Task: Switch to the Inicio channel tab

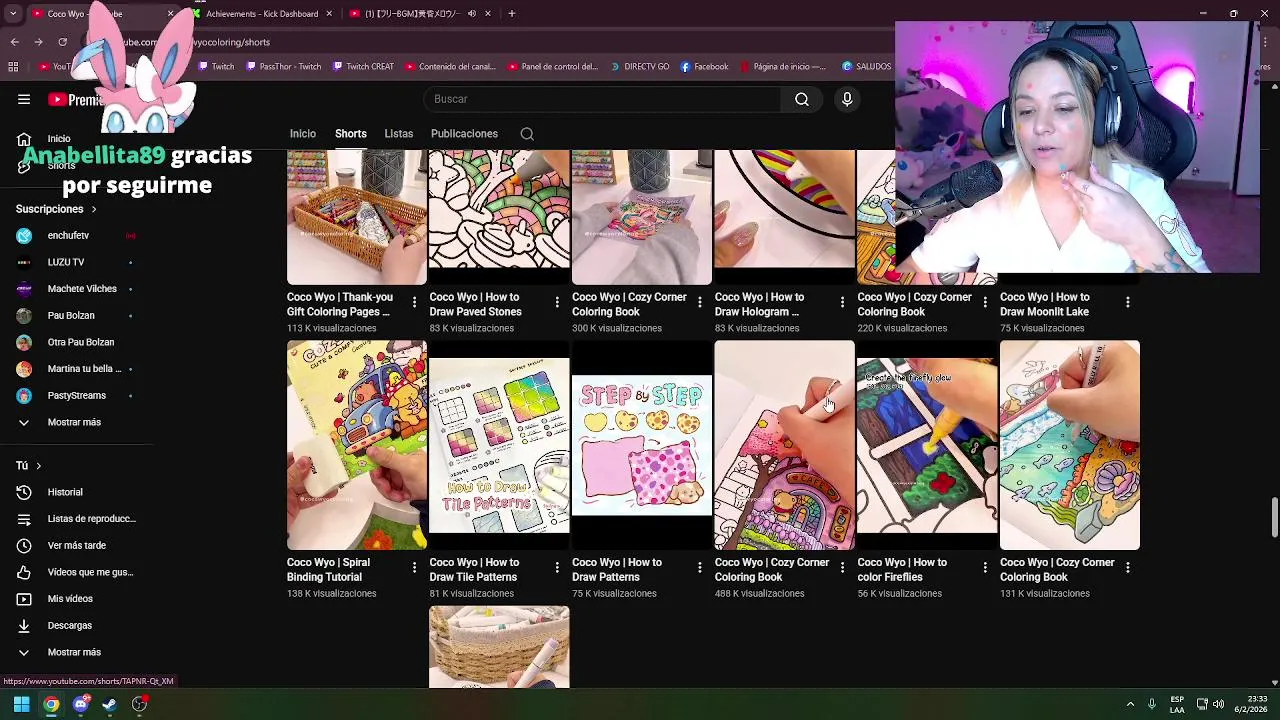Action: coord(303,134)
